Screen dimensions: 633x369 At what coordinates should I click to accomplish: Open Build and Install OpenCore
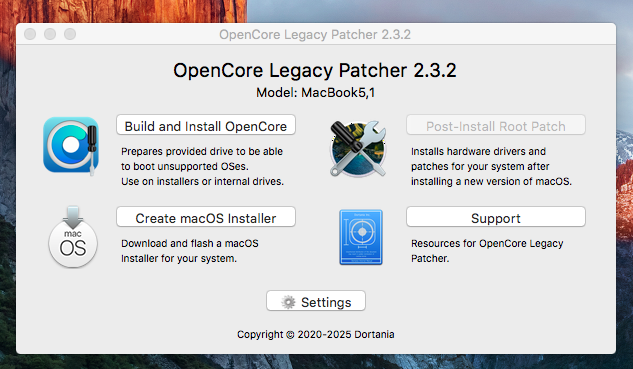[206, 125]
